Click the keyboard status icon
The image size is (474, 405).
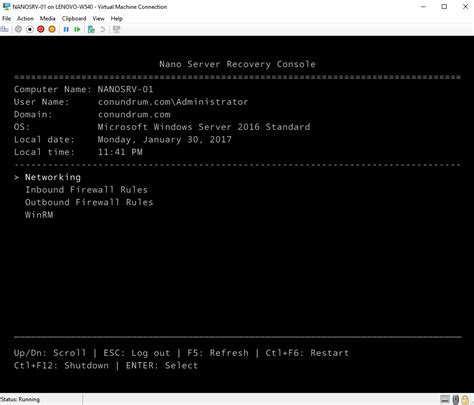445,399
